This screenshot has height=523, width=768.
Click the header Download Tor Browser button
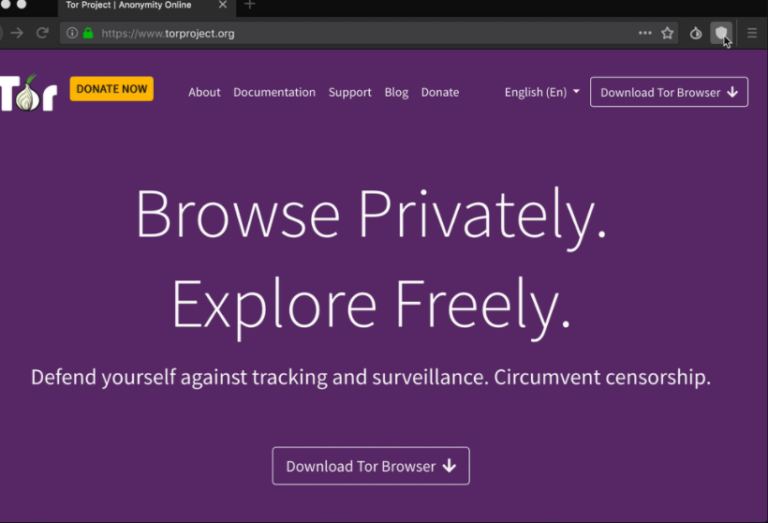pyautogui.click(x=668, y=92)
